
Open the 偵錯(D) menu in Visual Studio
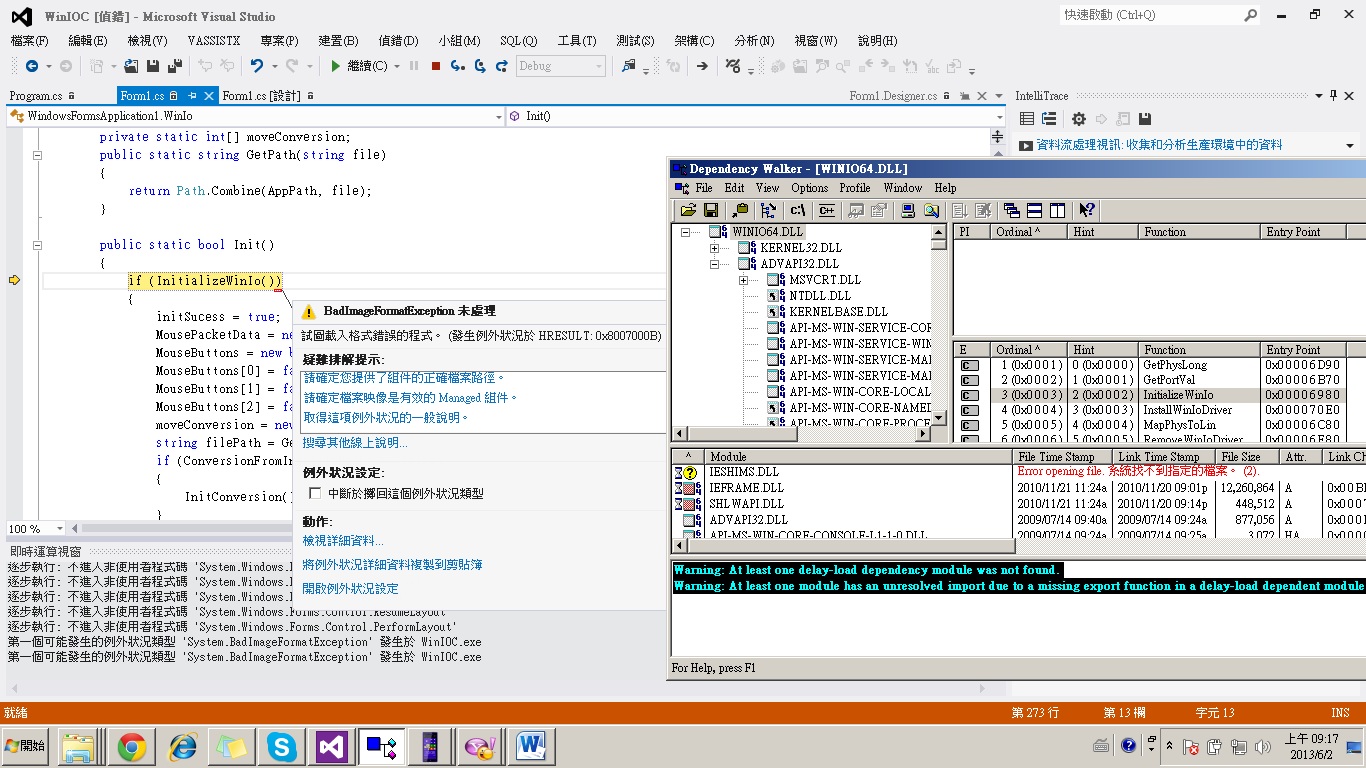(x=398, y=41)
